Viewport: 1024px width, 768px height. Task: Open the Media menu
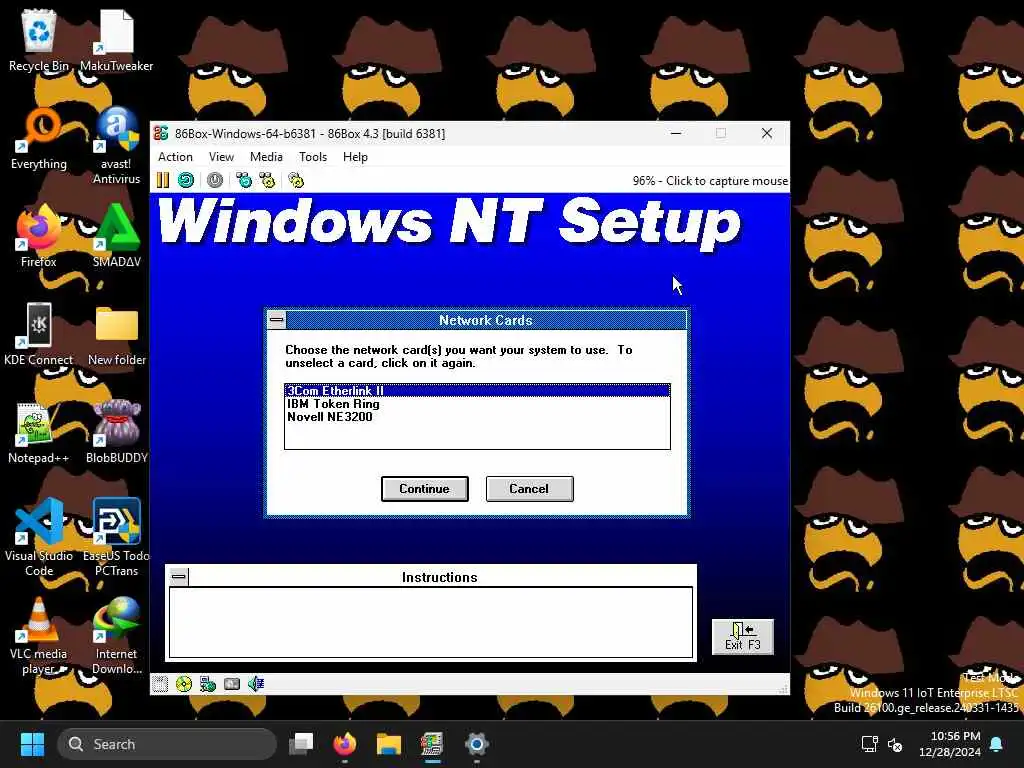(x=266, y=157)
